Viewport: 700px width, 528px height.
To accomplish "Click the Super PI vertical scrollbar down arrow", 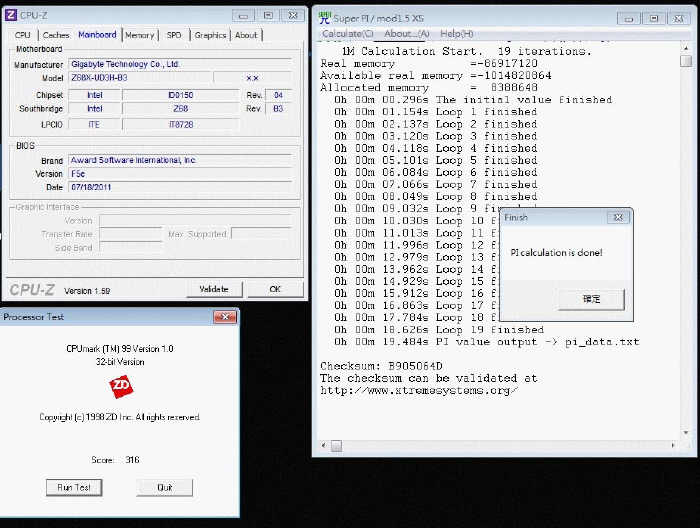I will pyautogui.click(x=686, y=432).
